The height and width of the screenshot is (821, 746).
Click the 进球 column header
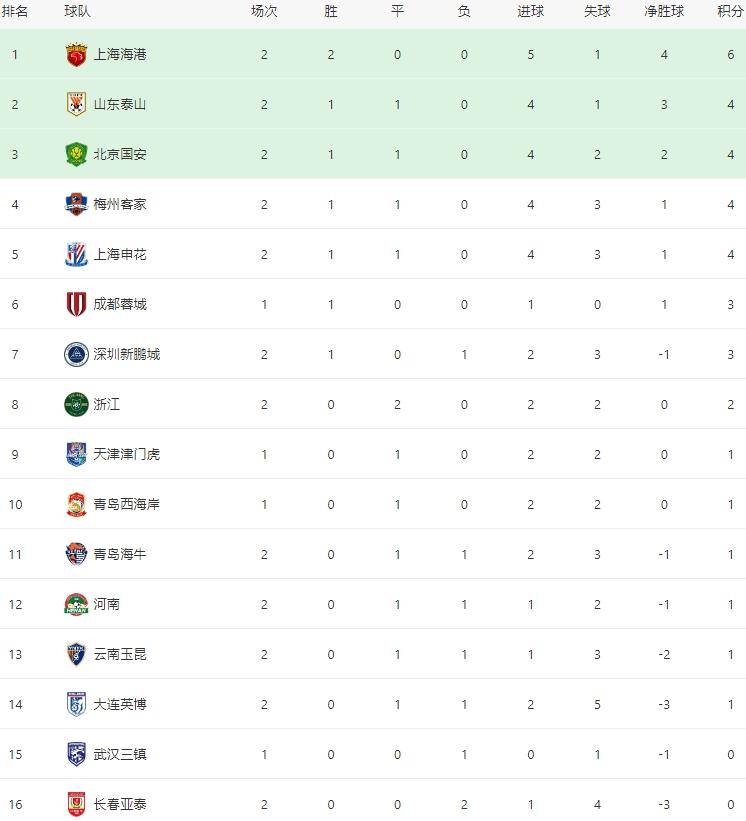(530, 12)
